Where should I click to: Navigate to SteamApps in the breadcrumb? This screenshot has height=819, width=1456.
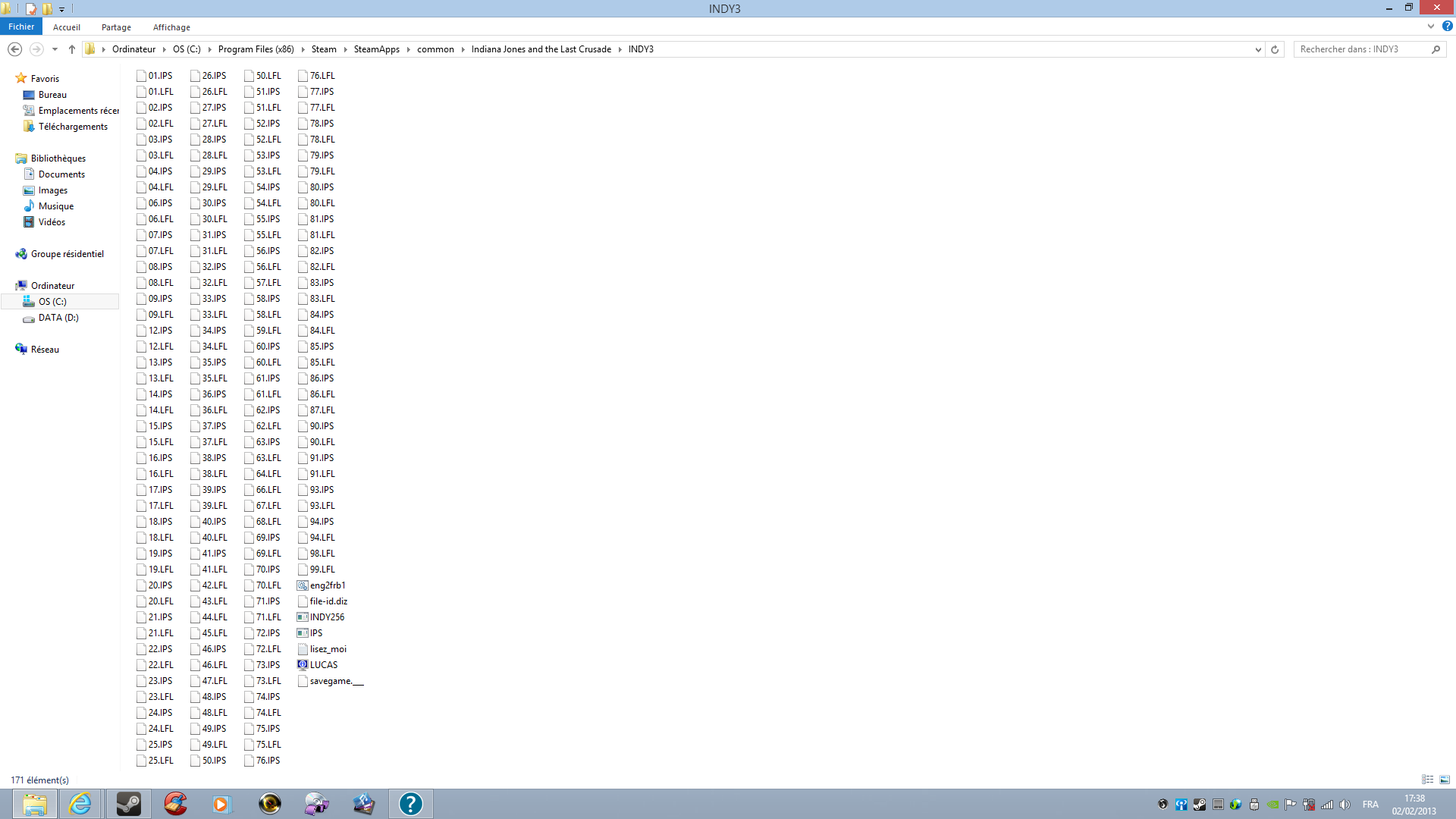376,49
